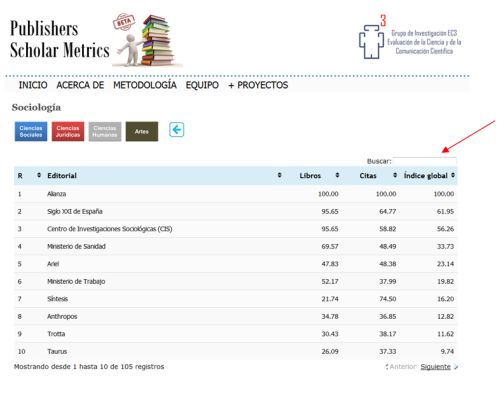
Task: Click the EC3 research group logo
Action: click(x=410, y=38)
